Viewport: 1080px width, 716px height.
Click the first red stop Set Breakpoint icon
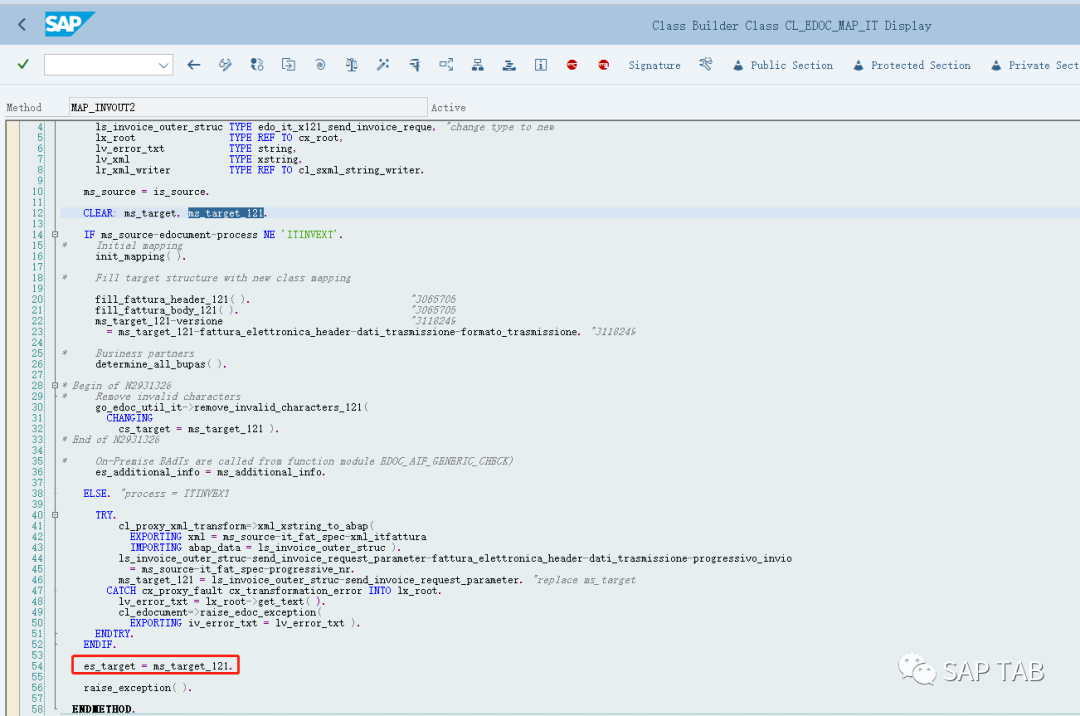pos(572,65)
